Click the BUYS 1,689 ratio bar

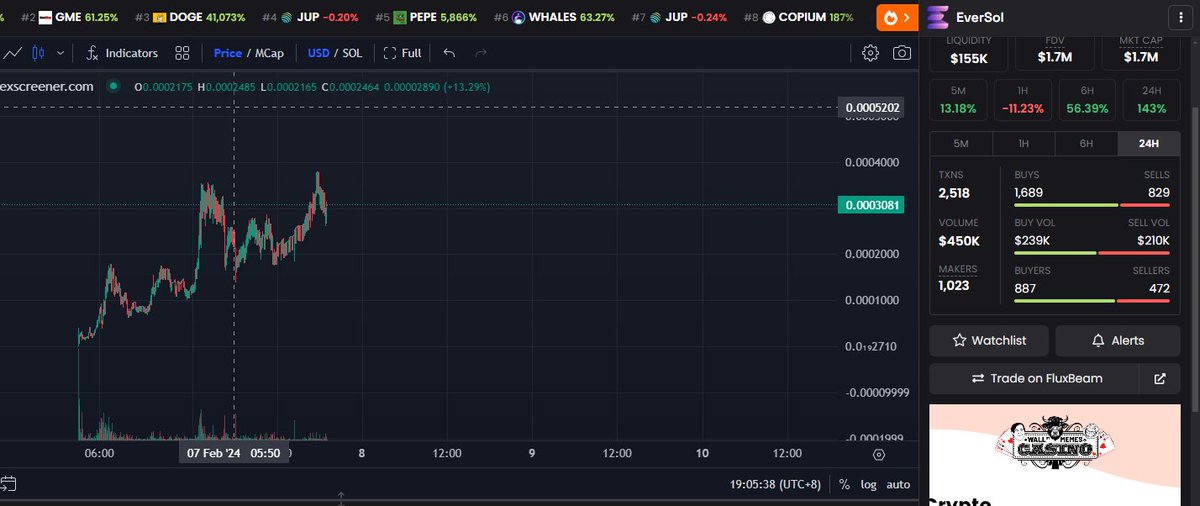pos(1065,205)
